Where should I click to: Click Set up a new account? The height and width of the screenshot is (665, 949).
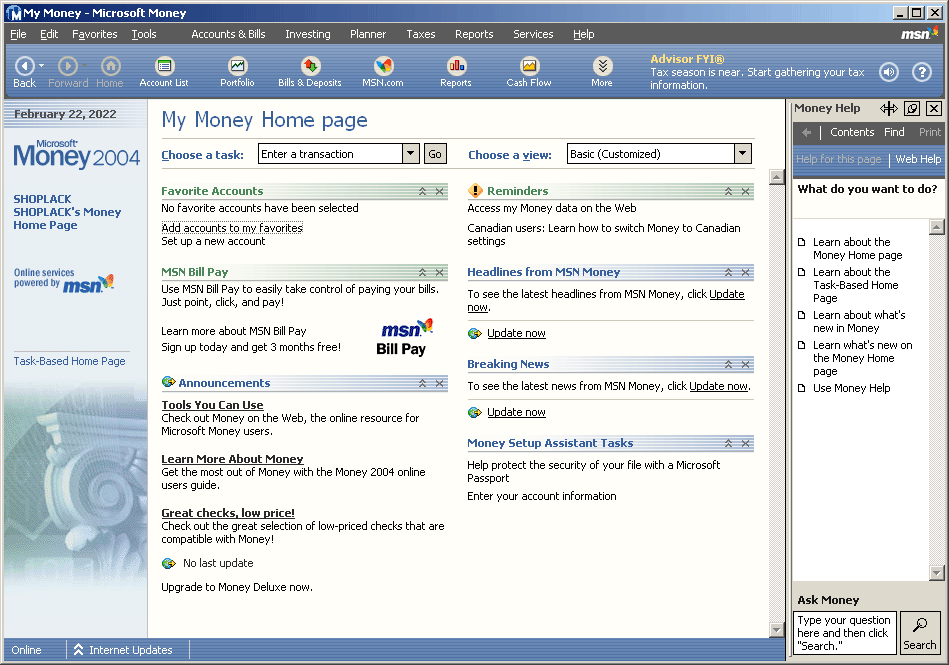tap(213, 241)
